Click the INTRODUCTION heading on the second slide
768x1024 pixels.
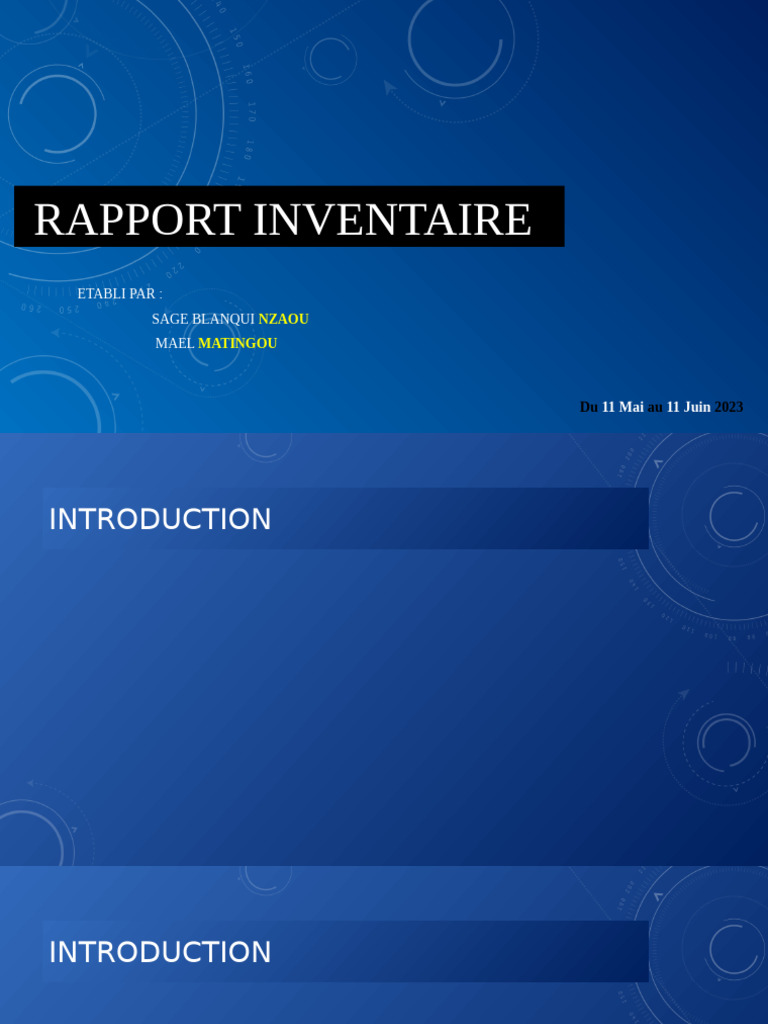(160, 519)
